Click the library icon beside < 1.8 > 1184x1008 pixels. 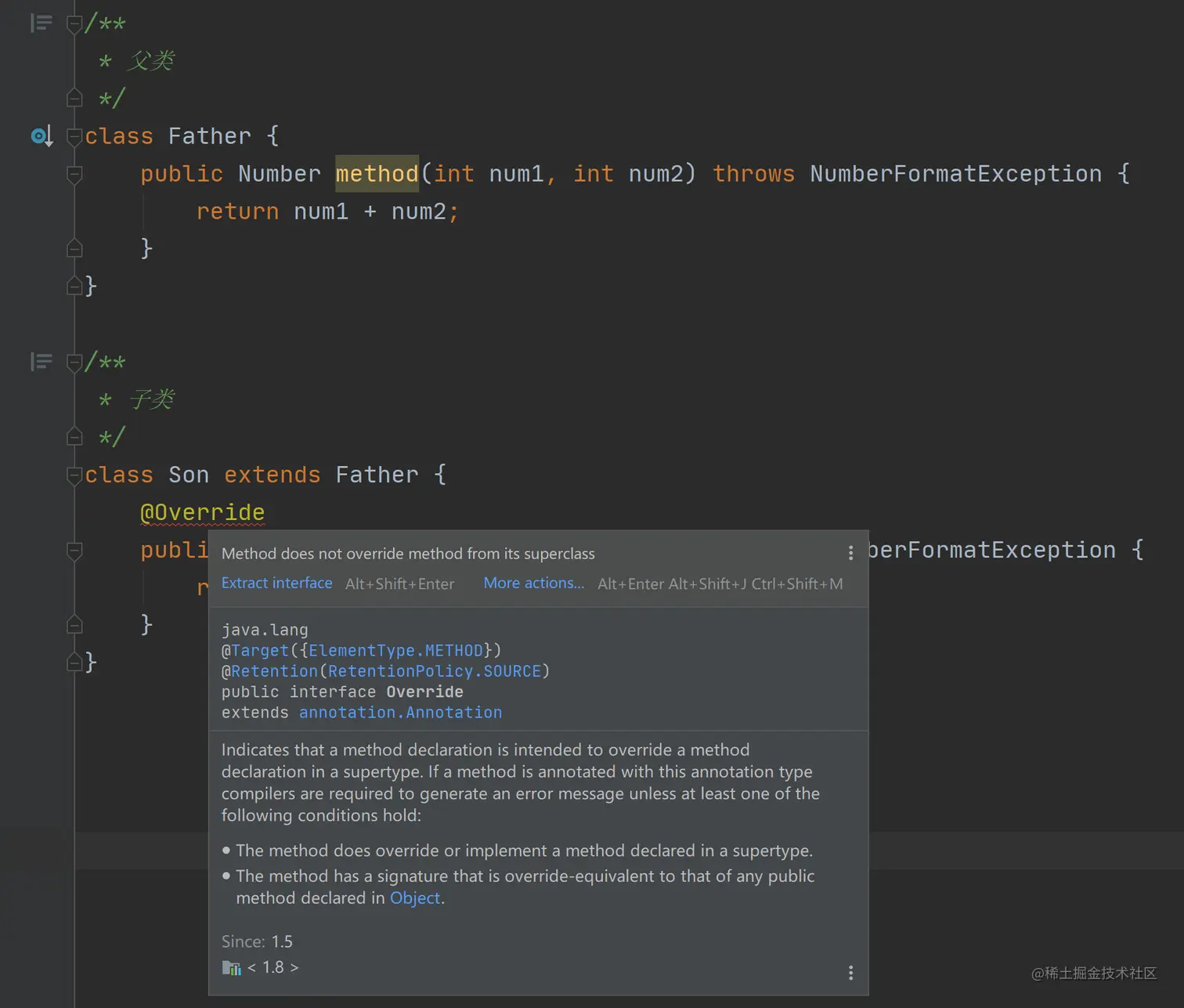(x=231, y=968)
